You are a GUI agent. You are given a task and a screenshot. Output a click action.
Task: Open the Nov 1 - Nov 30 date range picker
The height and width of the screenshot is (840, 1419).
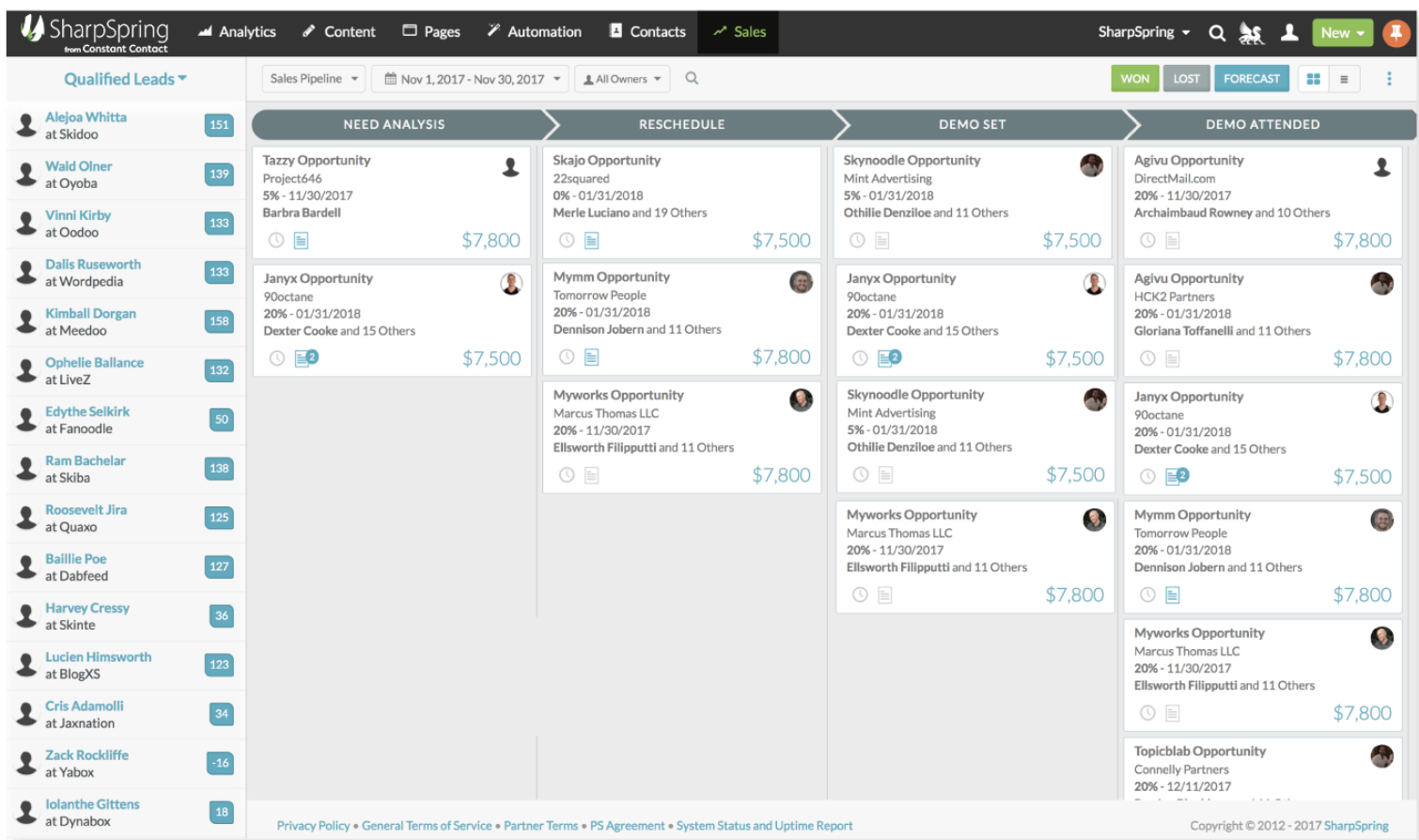tap(470, 78)
